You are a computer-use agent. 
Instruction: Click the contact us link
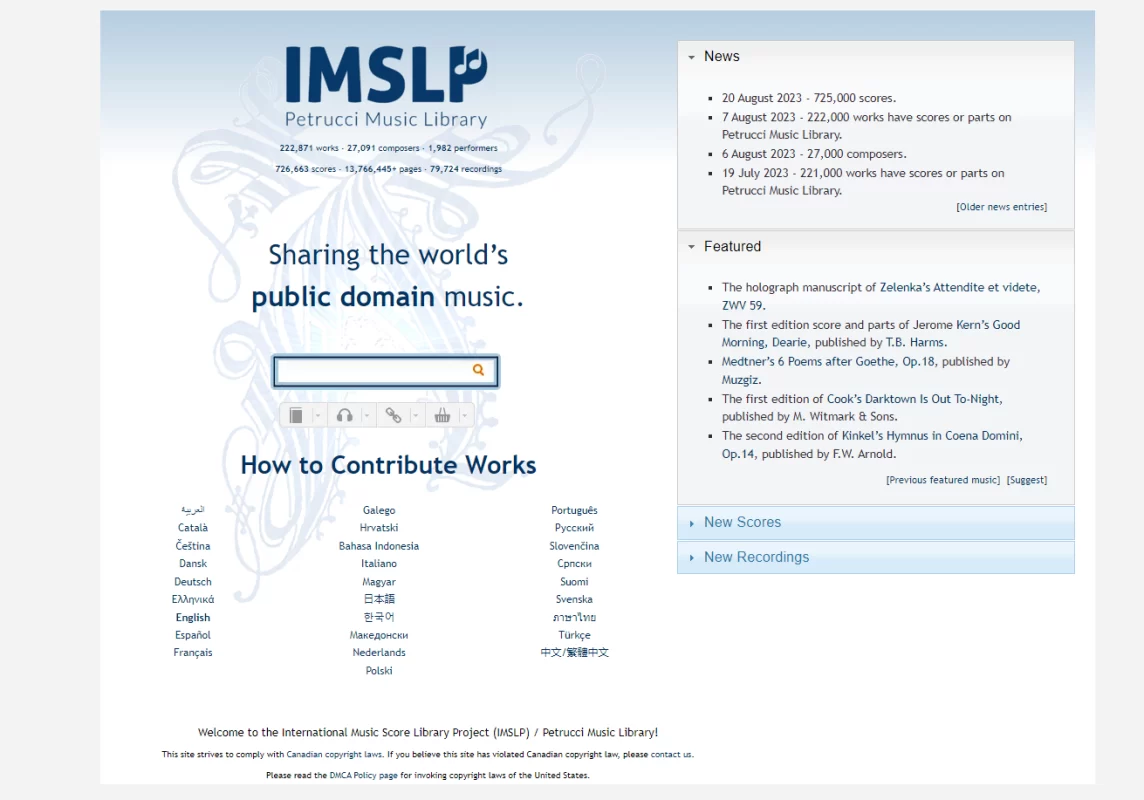[670, 755]
